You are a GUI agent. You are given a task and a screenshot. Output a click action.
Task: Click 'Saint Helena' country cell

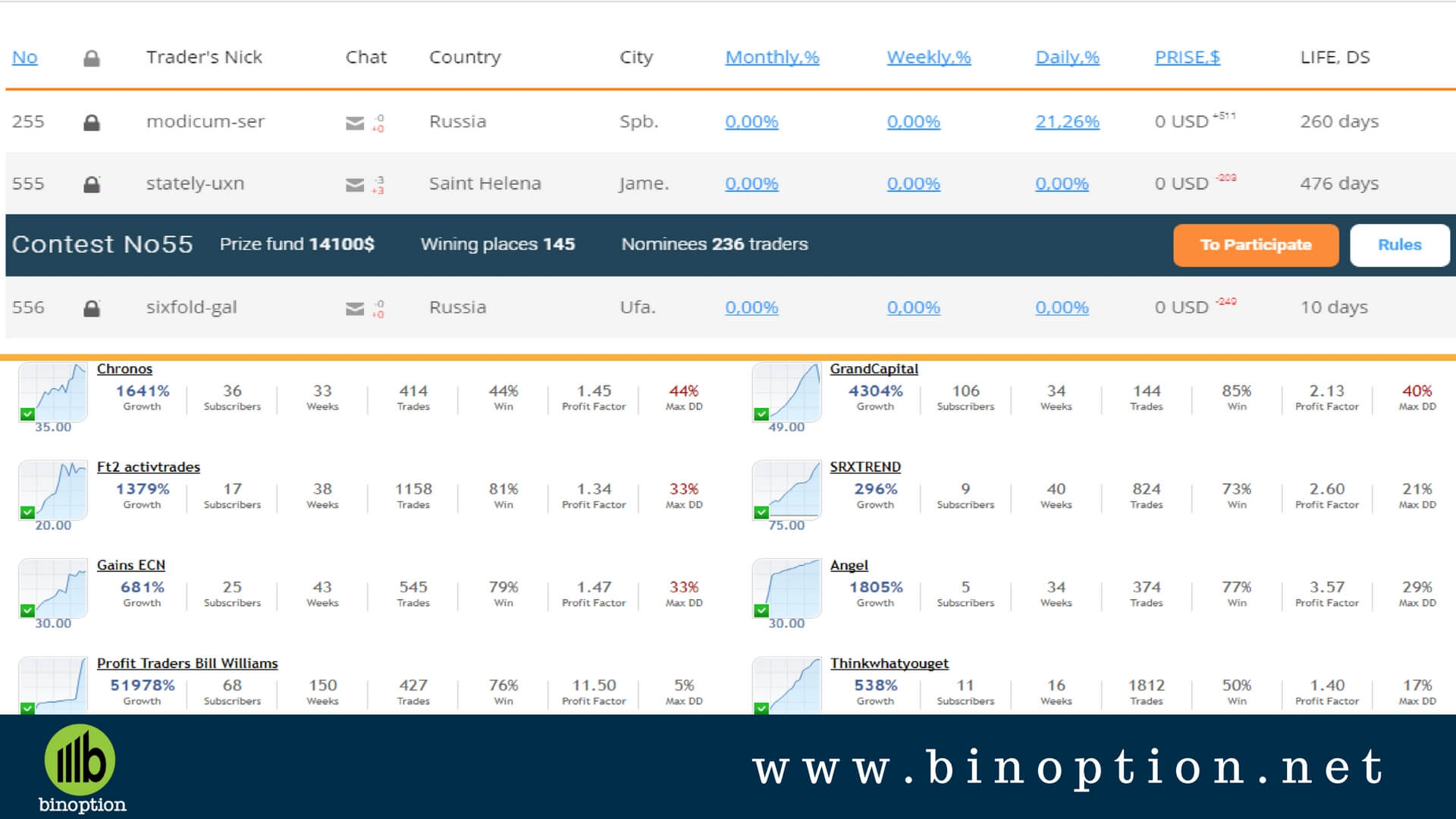point(485,184)
